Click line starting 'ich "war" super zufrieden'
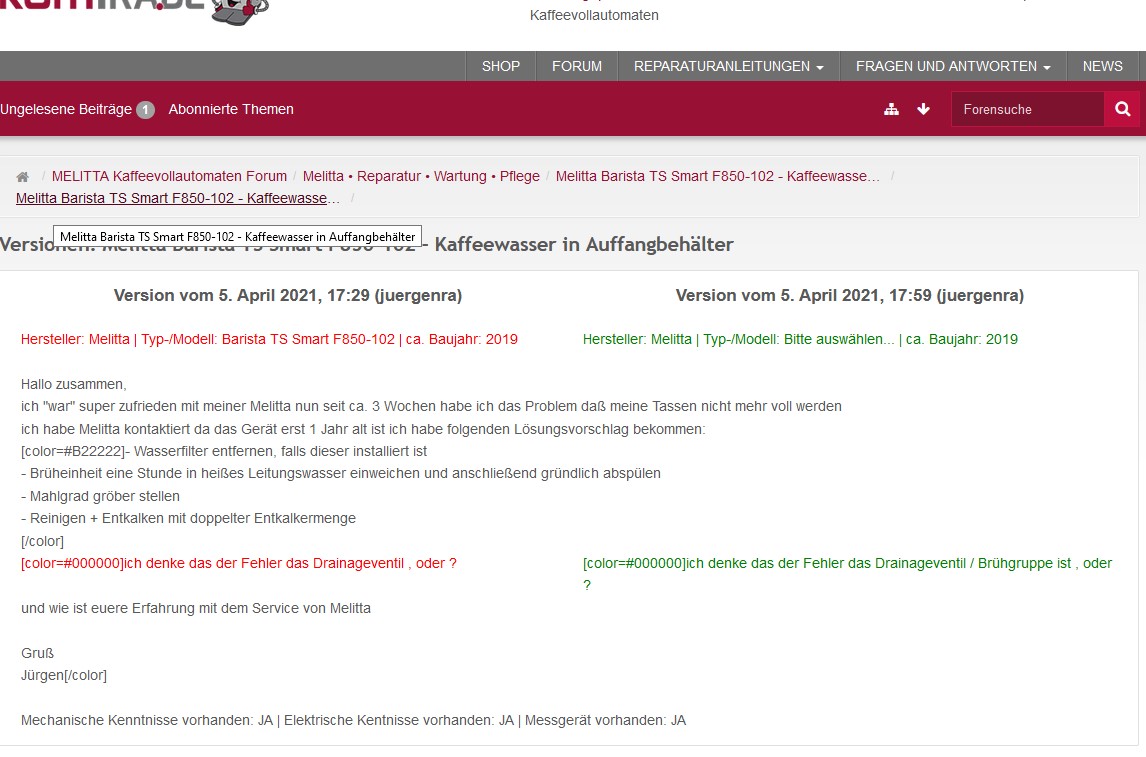Screen dimensions: 1146x757 click(431, 406)
